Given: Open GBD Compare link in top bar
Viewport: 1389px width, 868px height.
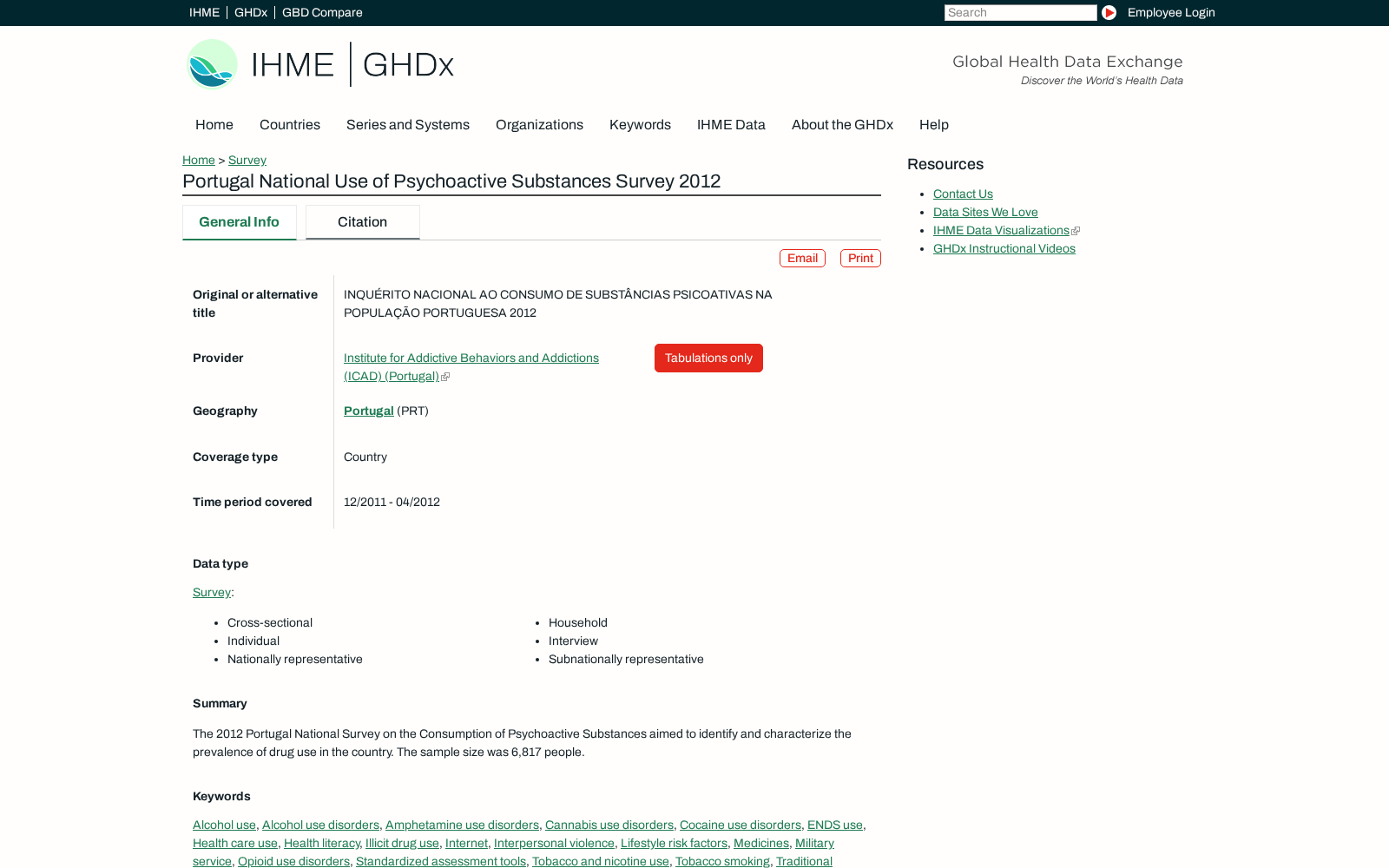Looking at the screenshot, I should [322, 12].
